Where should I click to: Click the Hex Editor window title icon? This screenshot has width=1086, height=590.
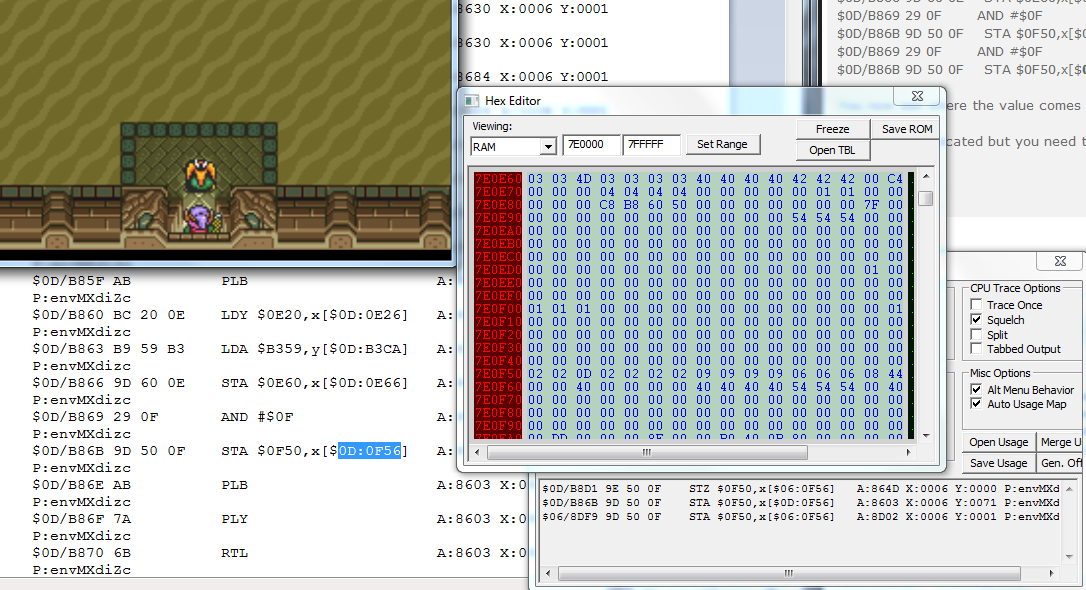(x=472, y=101)
